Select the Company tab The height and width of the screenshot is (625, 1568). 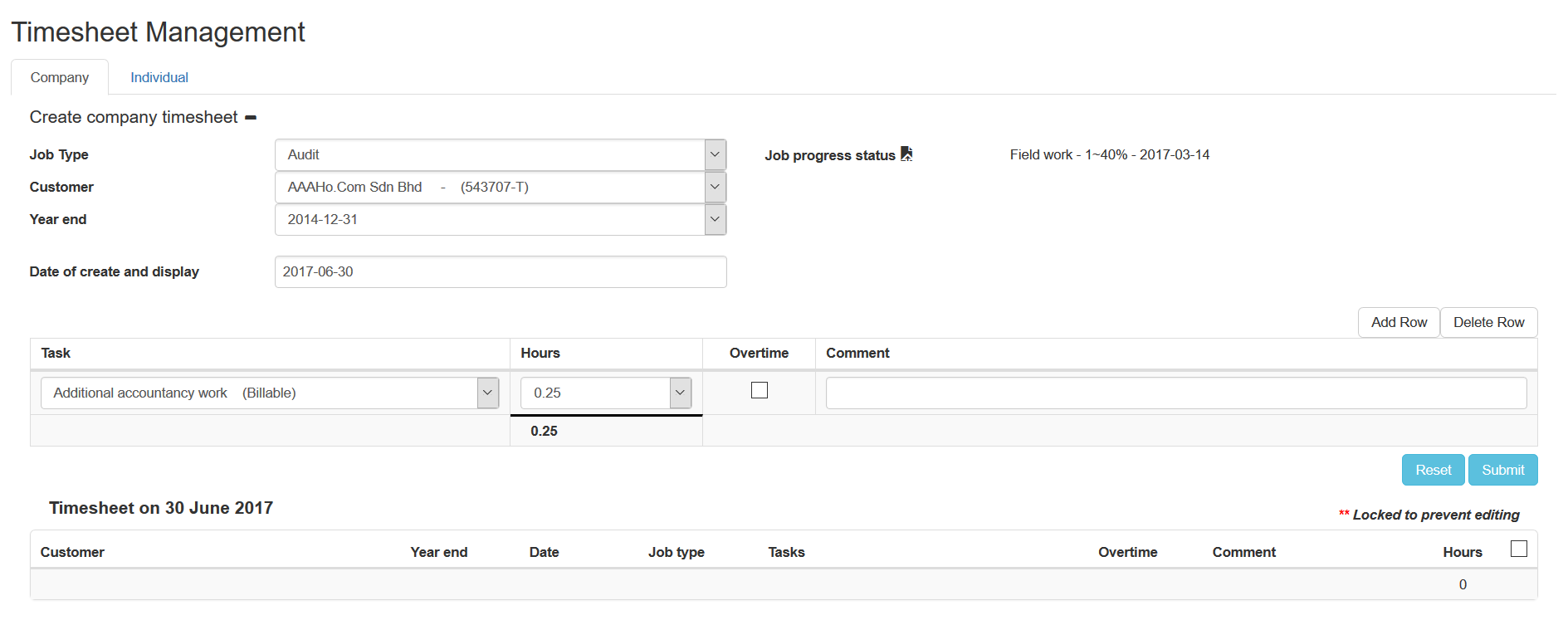pyautogui.click(x=60, y=77)
